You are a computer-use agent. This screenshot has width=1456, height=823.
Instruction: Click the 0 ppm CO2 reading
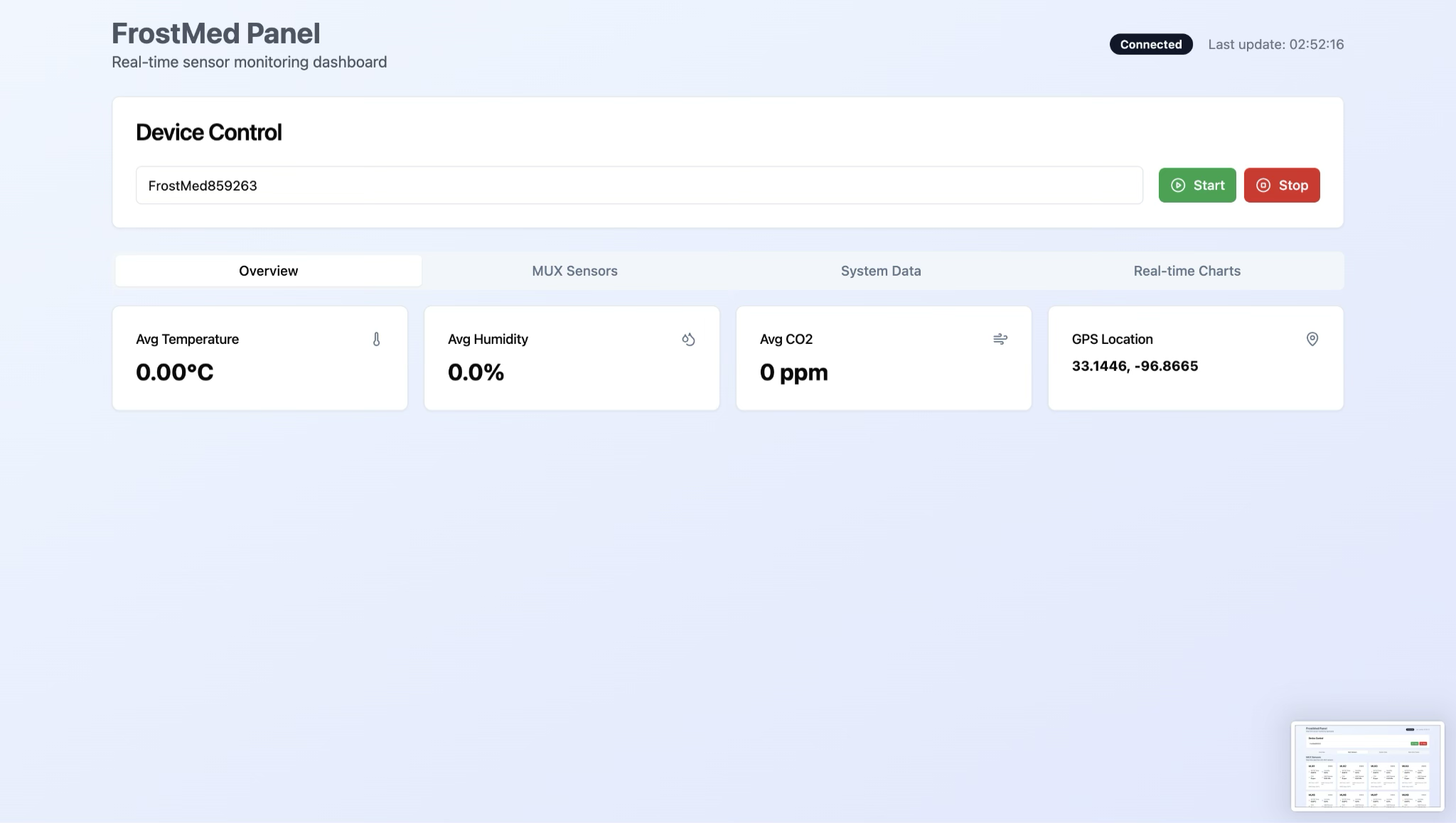point(793,372)
